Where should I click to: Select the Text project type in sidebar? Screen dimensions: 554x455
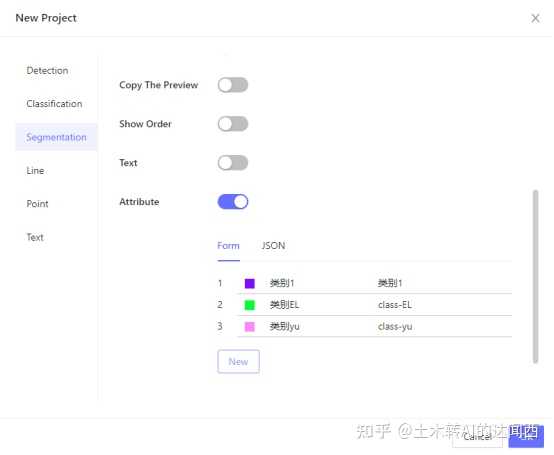click(x=35, y=237)
